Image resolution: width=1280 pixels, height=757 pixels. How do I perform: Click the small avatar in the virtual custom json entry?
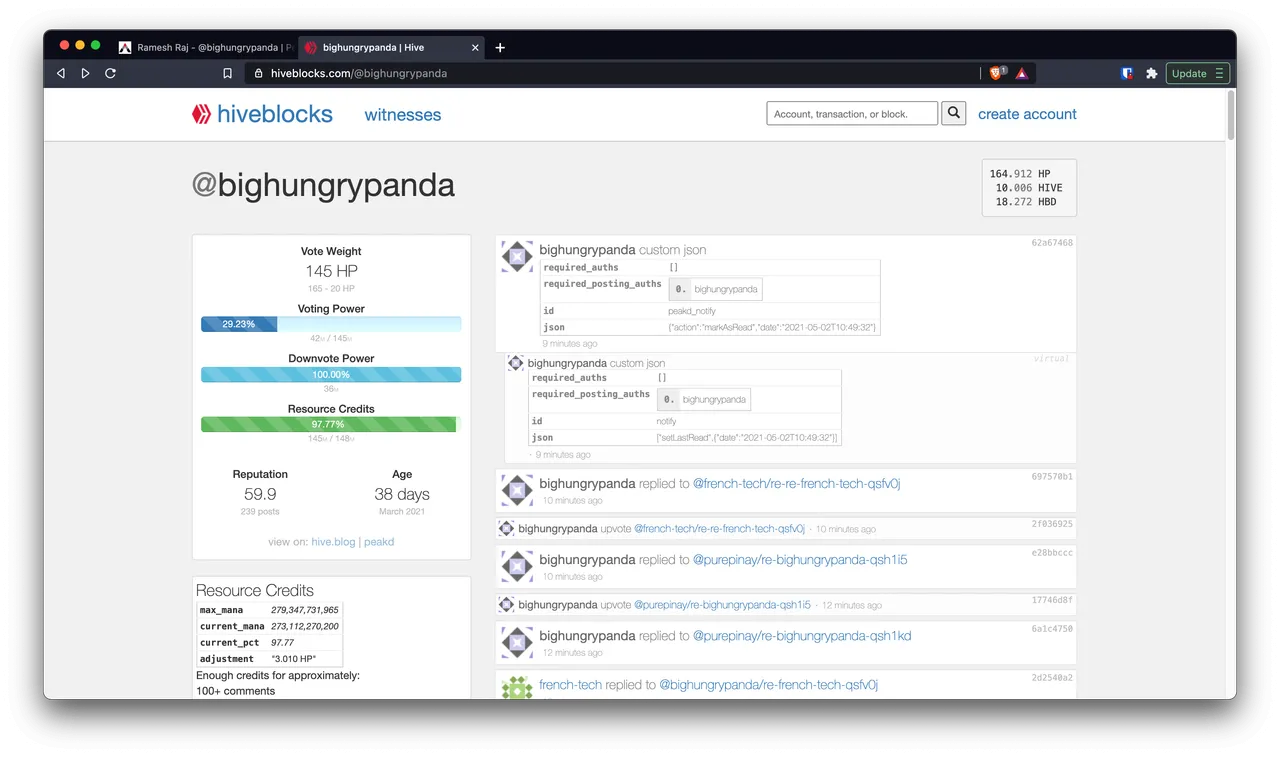click(x=516, y=363)
